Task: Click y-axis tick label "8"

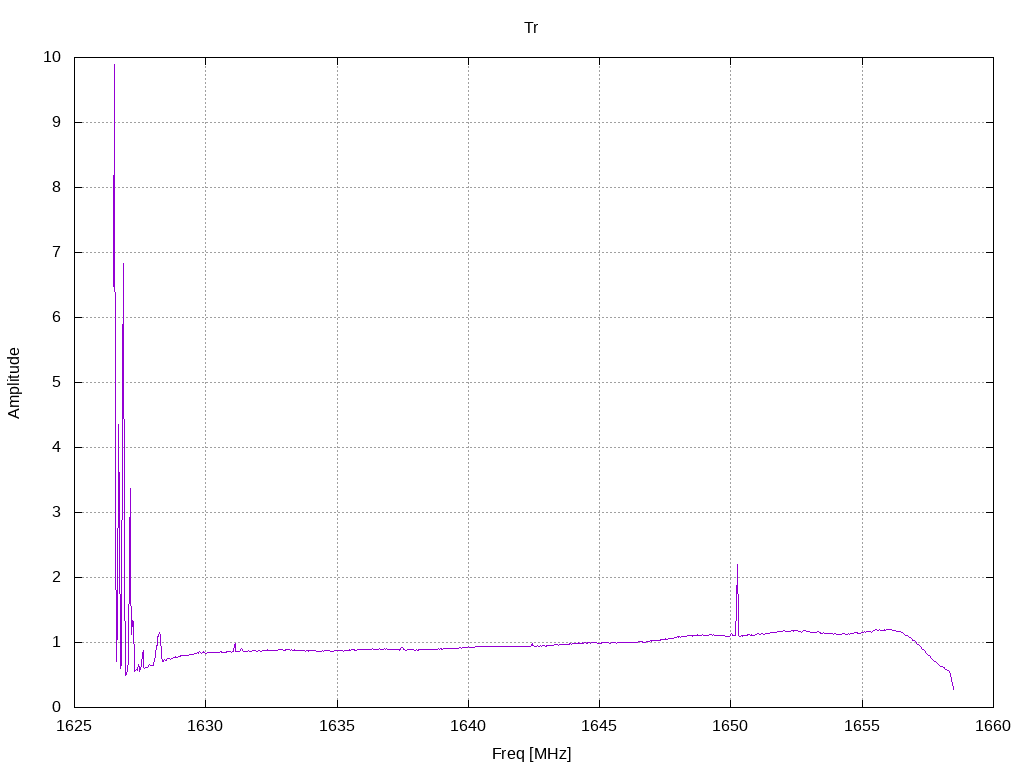Action: pos(57,187)
